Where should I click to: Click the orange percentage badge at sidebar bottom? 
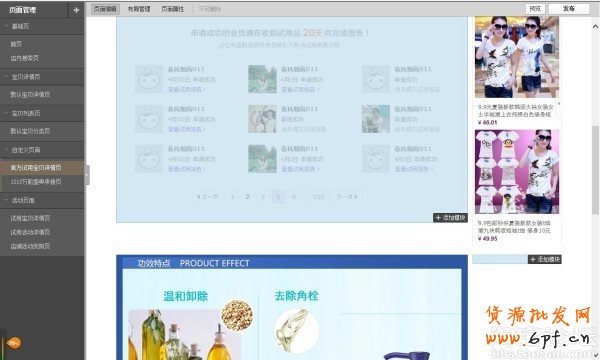pyautogui.click(x=14, y=343)
